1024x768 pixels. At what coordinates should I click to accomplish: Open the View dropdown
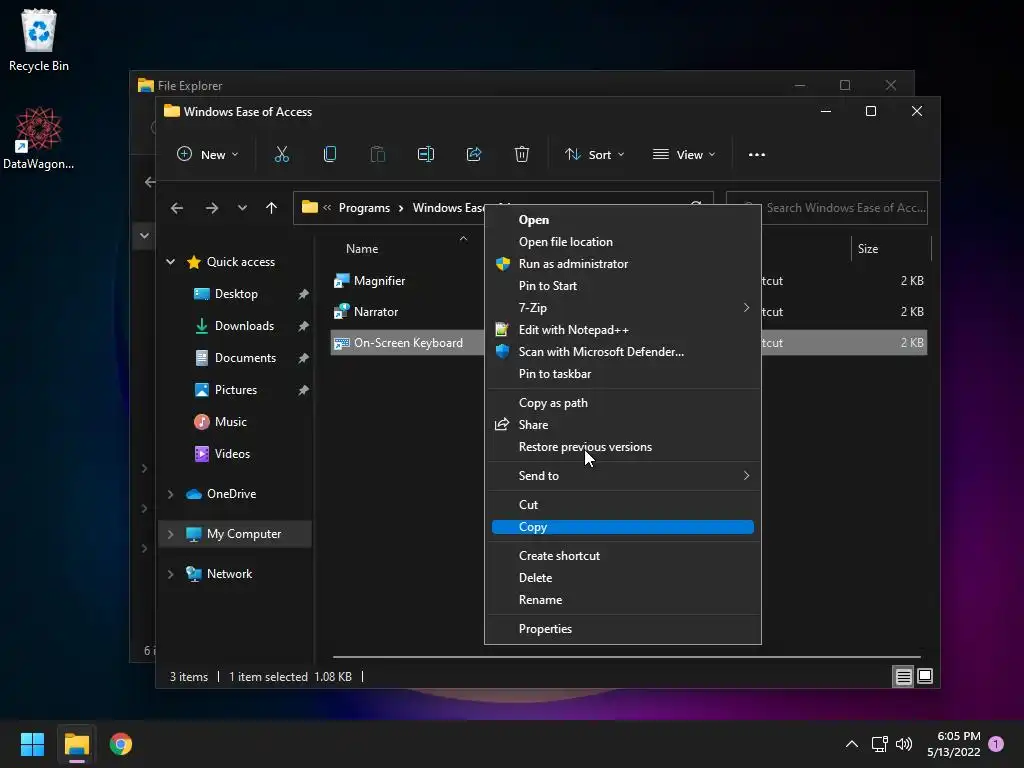pos(684,155)
